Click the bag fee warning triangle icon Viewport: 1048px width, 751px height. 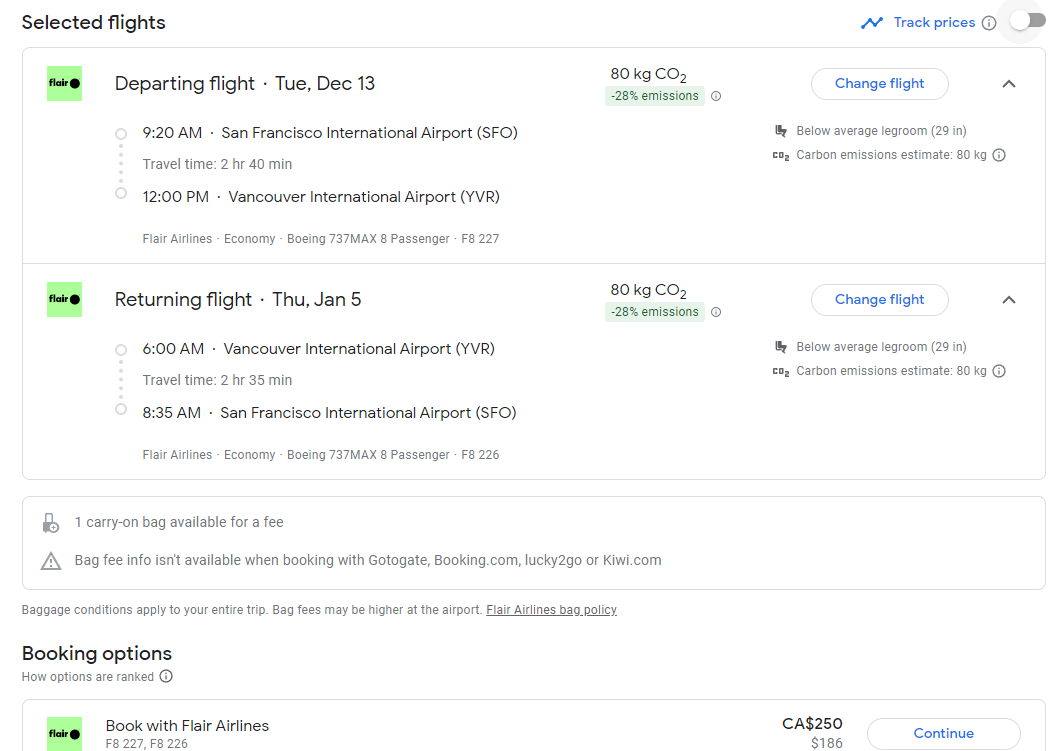[51, 561]
